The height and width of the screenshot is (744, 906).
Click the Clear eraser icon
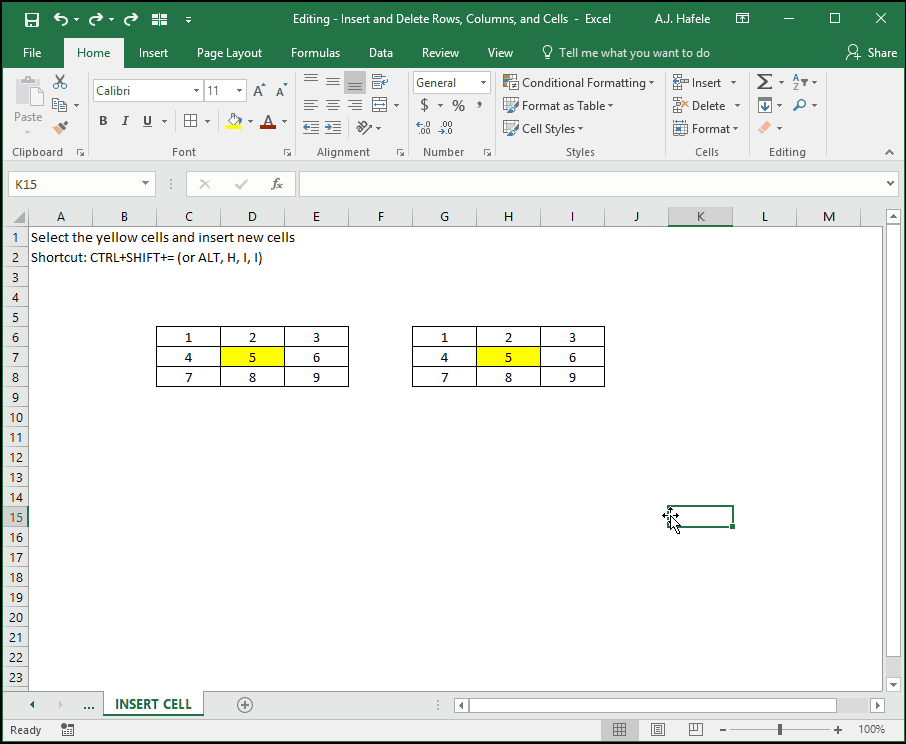coord(764,128)
